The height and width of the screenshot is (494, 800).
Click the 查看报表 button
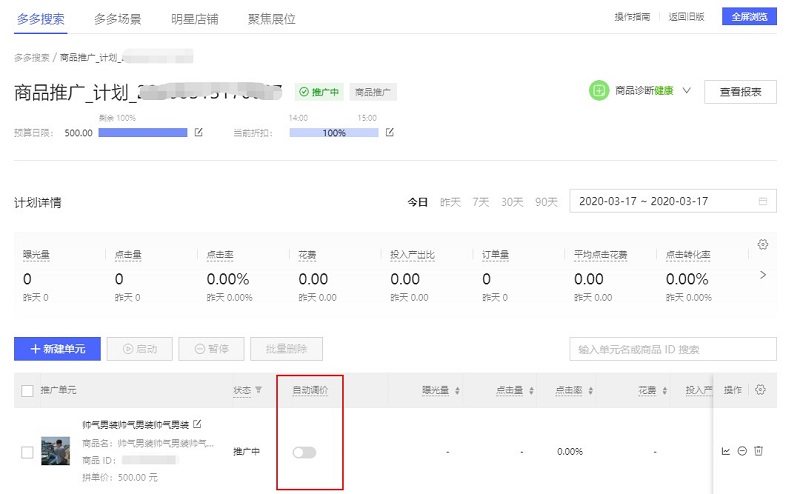pos(740,92)
